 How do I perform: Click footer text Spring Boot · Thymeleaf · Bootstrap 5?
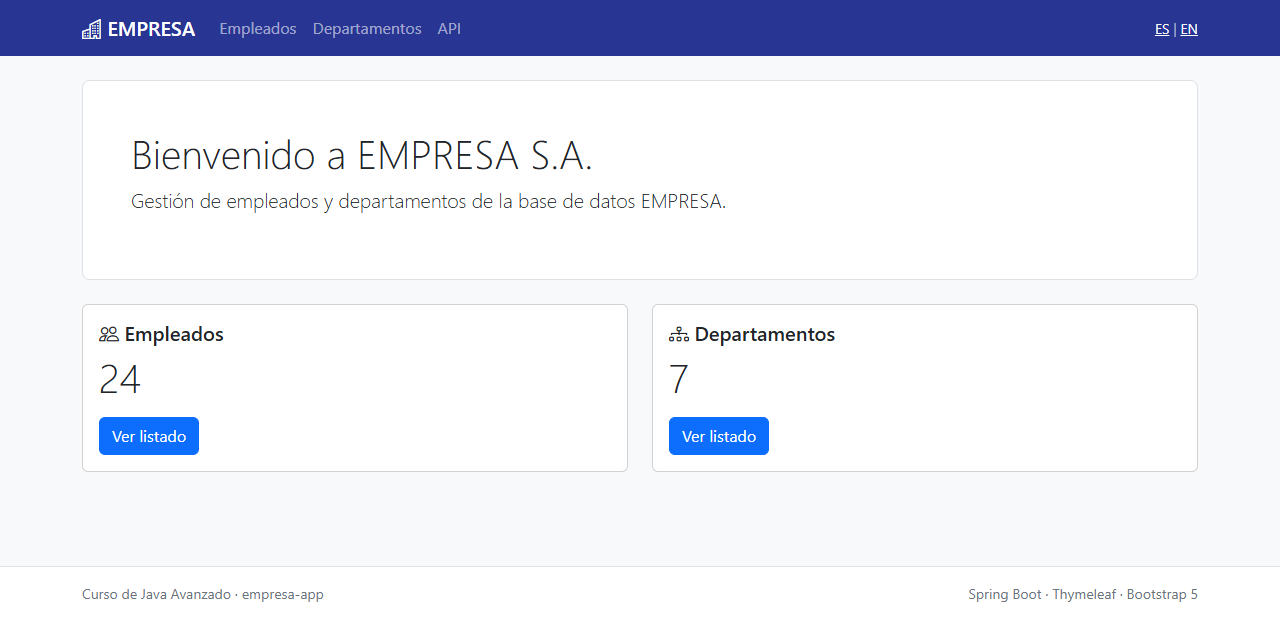coord(1083,594)
